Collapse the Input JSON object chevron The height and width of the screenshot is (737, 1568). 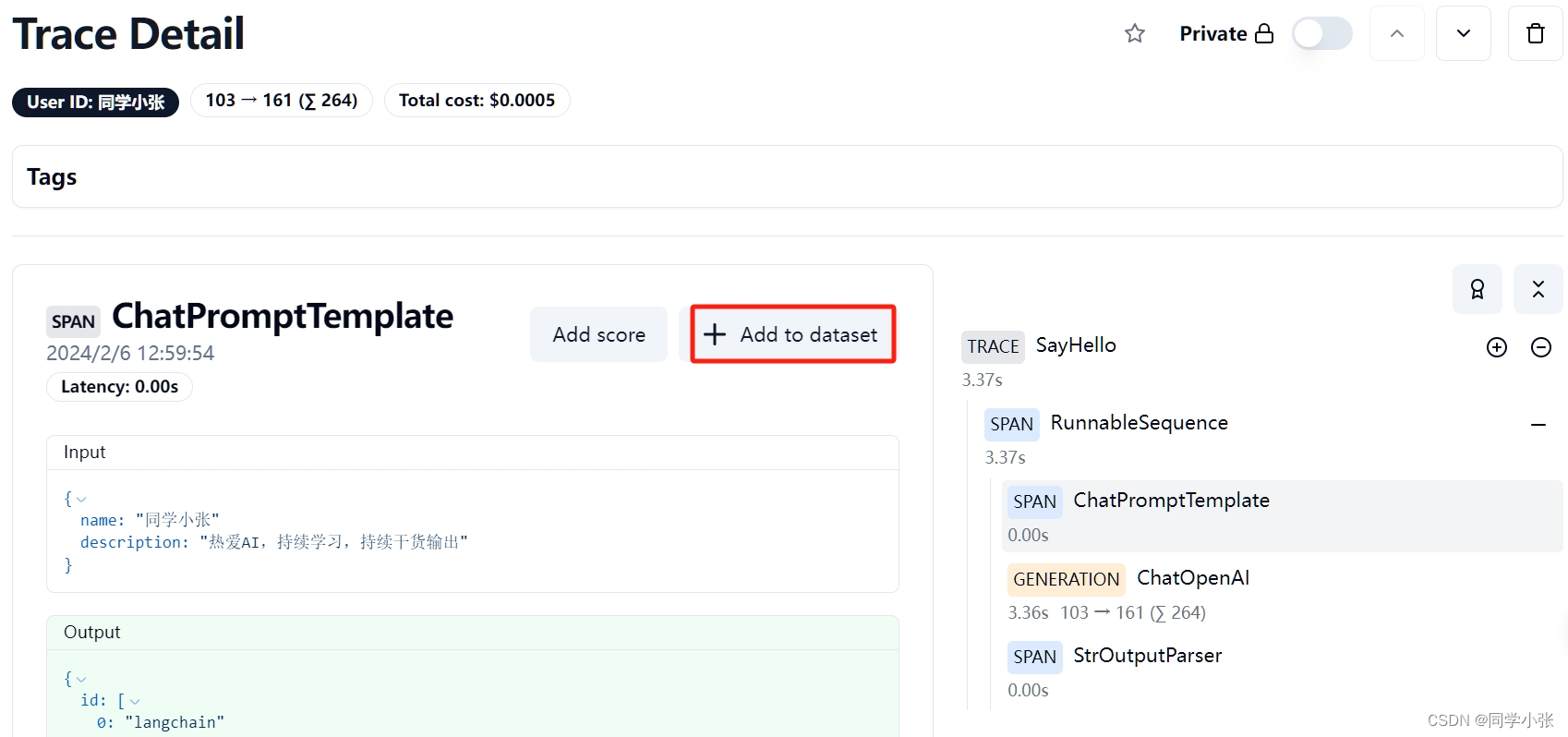click(81, 500)
